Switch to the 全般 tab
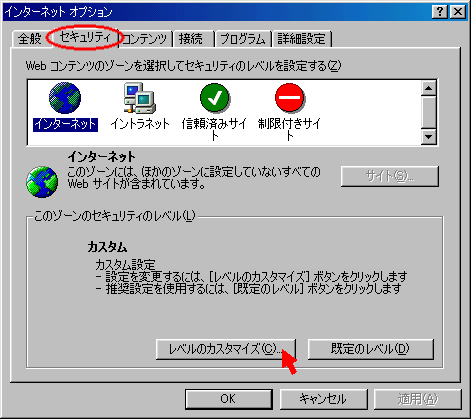Viewport: 471px width, 419px height. pos(29,39)
